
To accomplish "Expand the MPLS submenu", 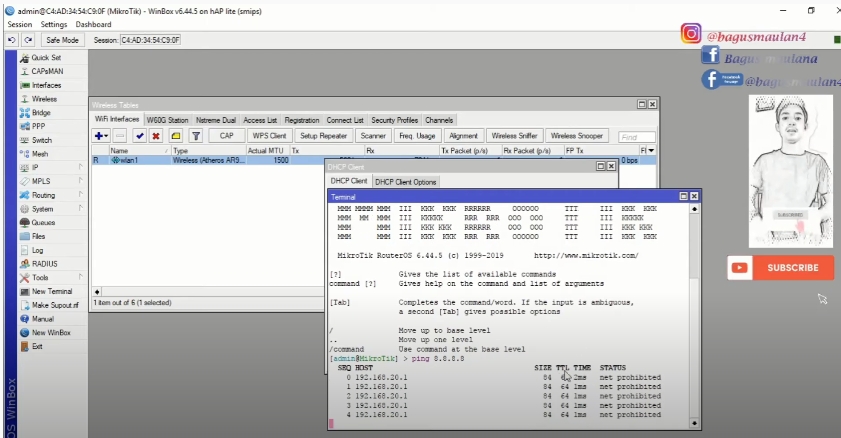I will (x=51, y=181).
